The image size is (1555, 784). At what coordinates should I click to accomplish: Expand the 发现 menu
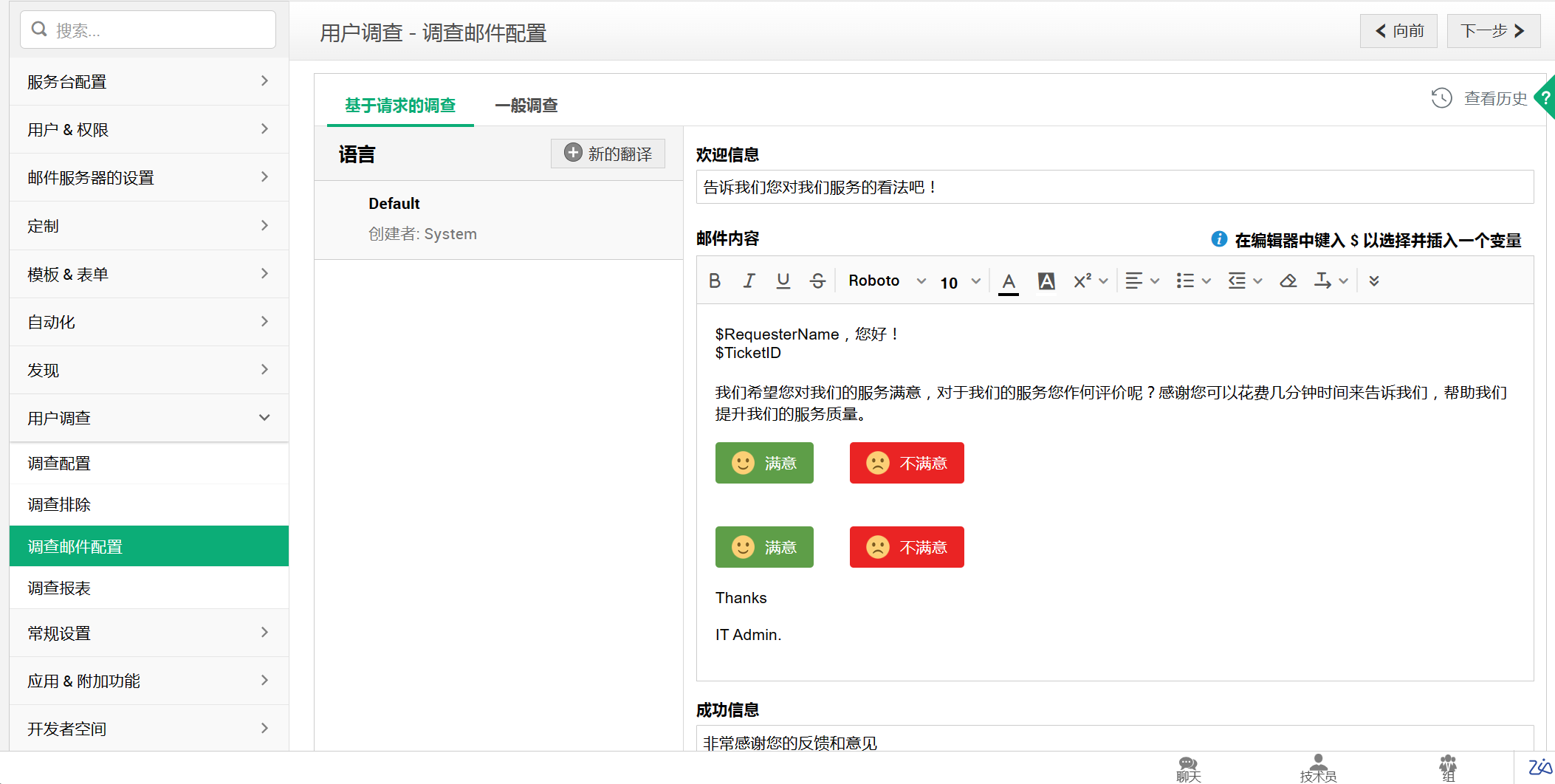pos(149,370)
